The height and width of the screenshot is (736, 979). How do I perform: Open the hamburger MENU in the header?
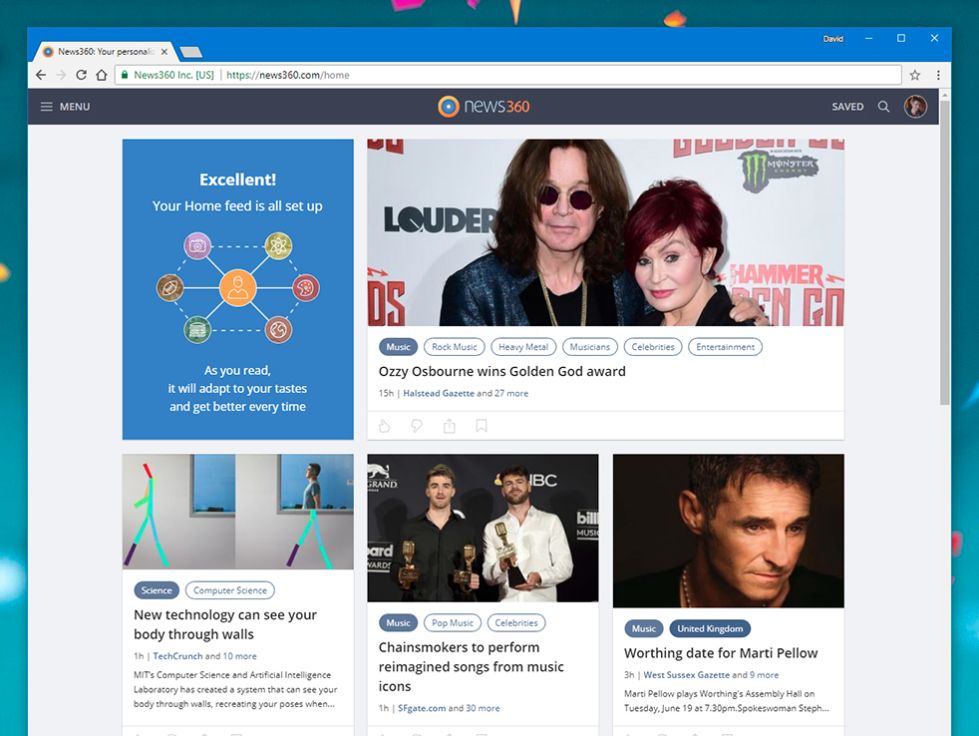pos(65,107)
